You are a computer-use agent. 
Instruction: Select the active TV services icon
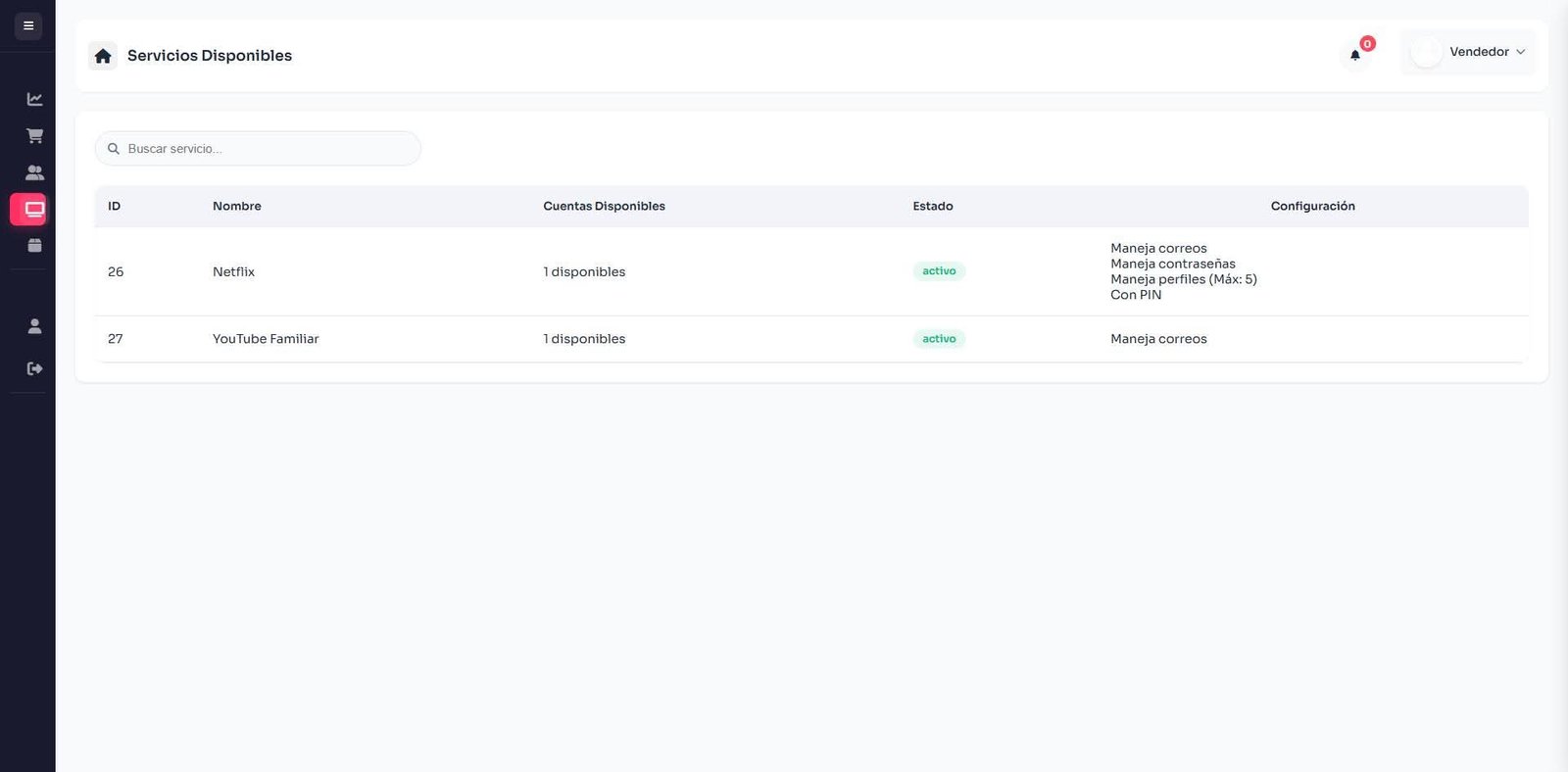(34, 209)
